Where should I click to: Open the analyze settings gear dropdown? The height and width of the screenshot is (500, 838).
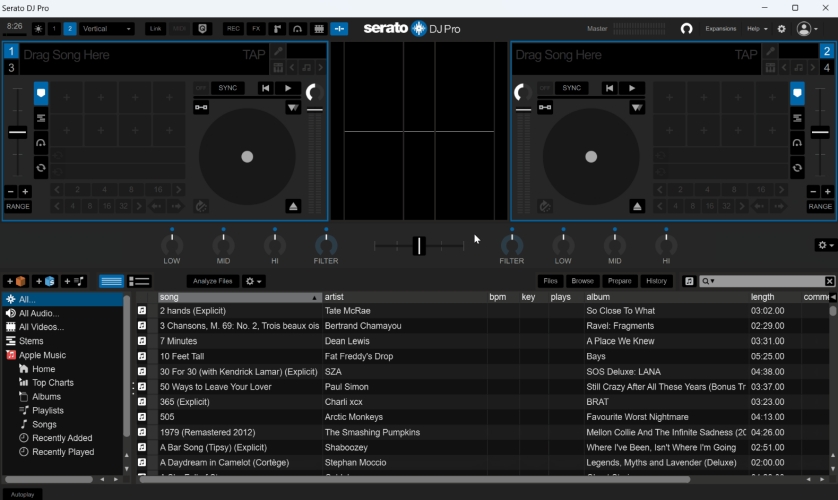tap(253, 281)
